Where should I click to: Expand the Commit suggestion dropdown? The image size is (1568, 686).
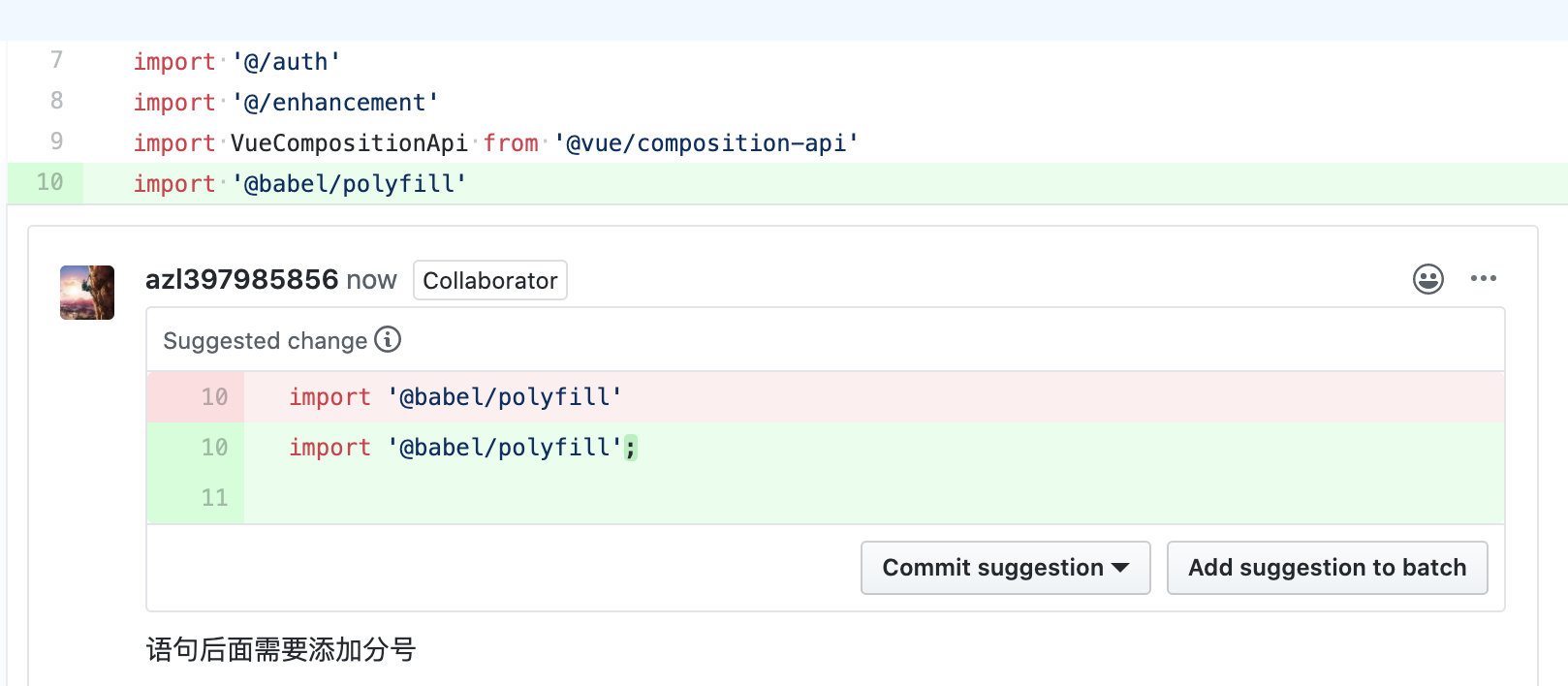(1005, 568)
